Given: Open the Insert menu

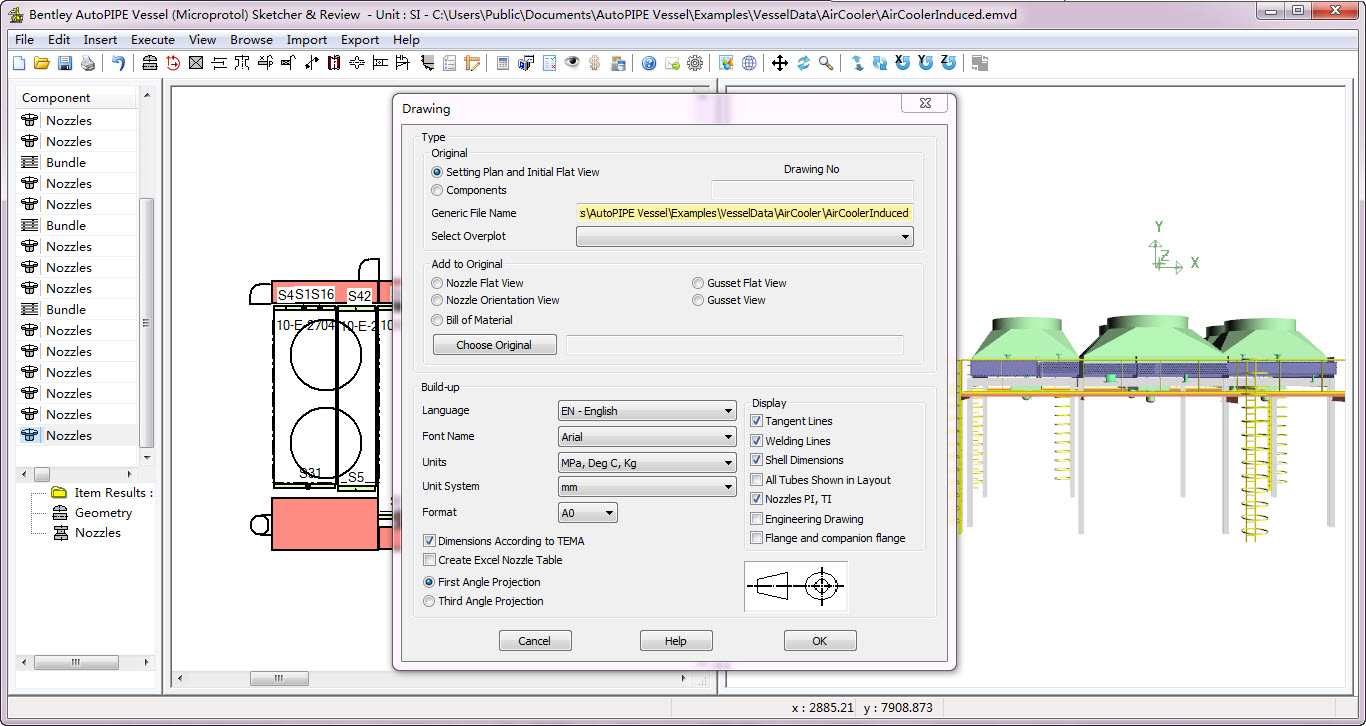Looking at the screenshot, I should click(x=100, y=40).
